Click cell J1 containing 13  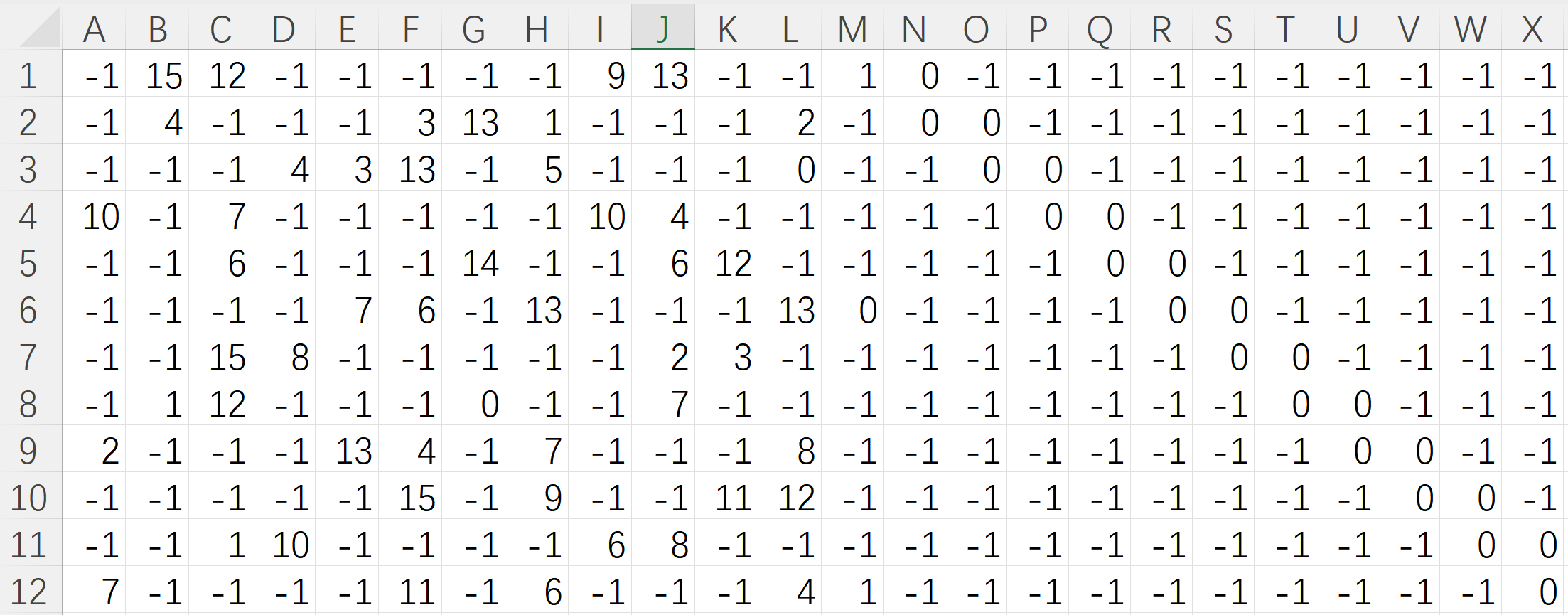[x=663, y=75]
